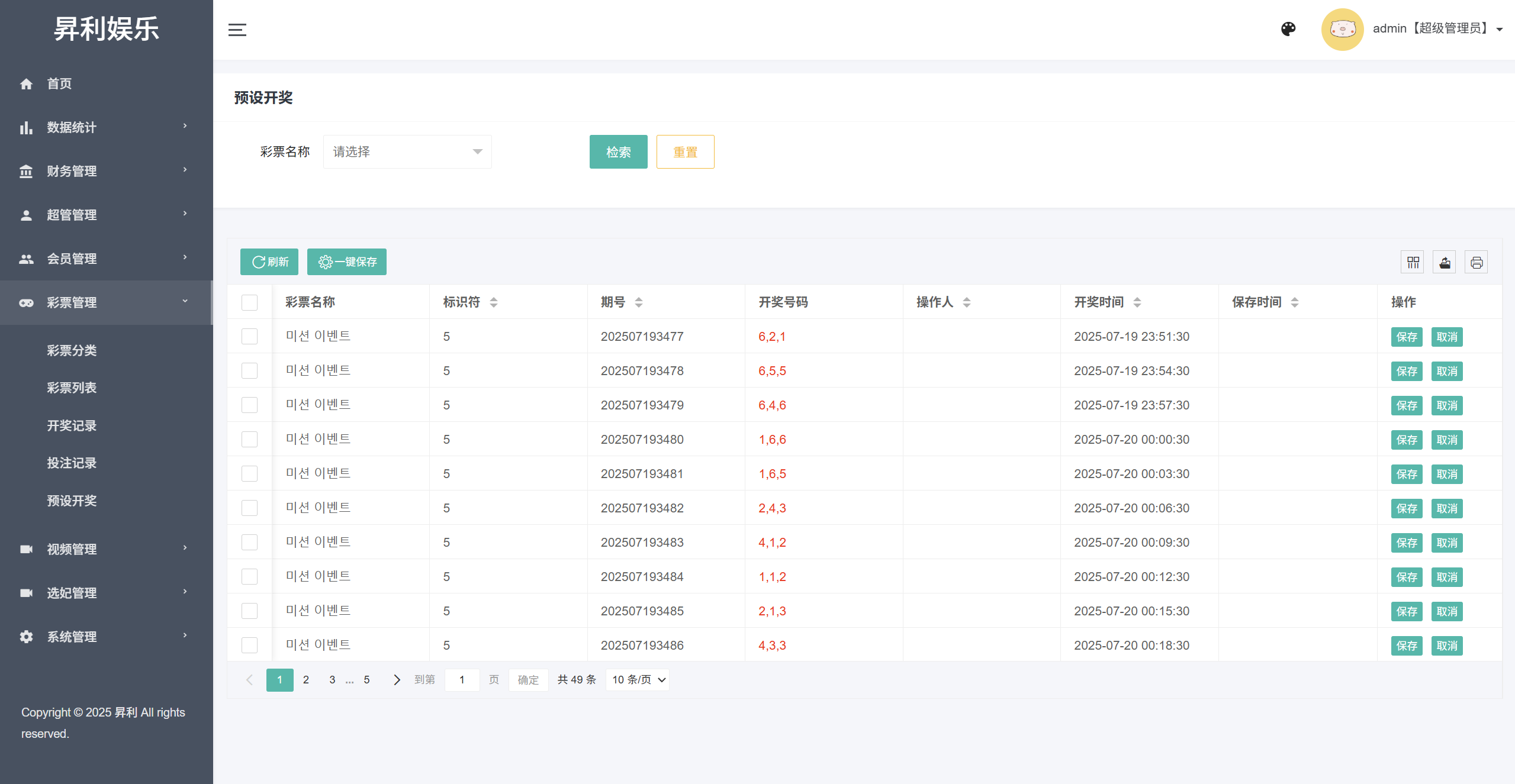Click the column filter grid icon
The width and height of the screenshot is (1515, 784).
click(1413, 262)
